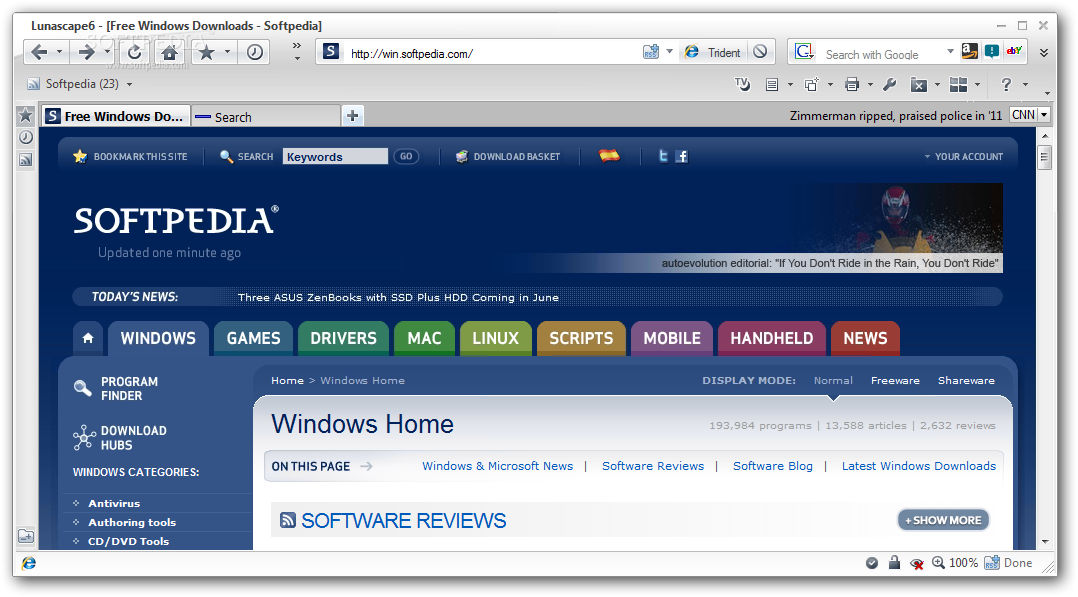Open the RSS icon dropdown in address bar
Viewport: 1078px width, 597px height.
click(x=669, y=52)
